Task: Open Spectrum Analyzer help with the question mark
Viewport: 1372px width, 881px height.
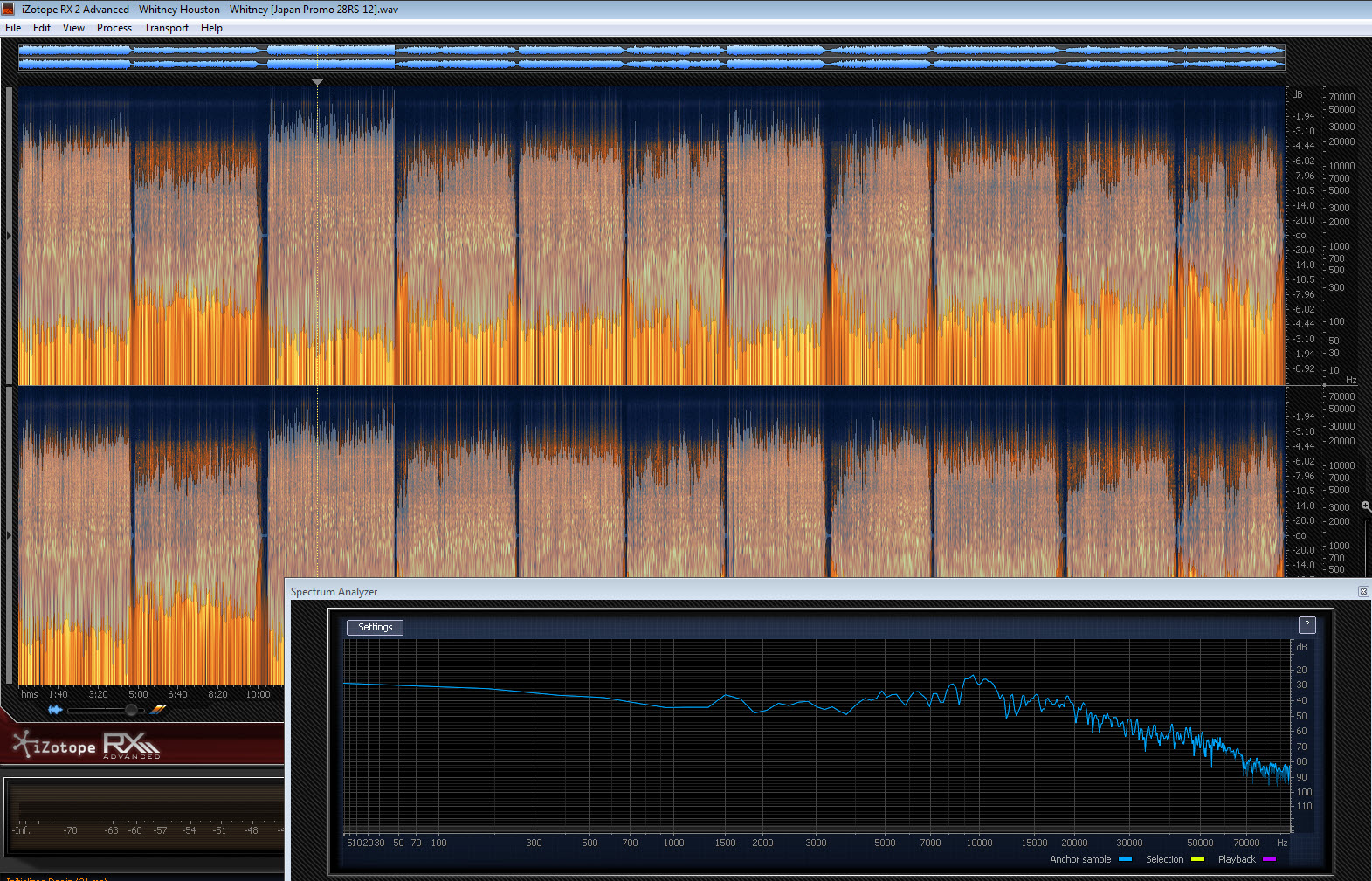Action: click(x=1307, y=625)
